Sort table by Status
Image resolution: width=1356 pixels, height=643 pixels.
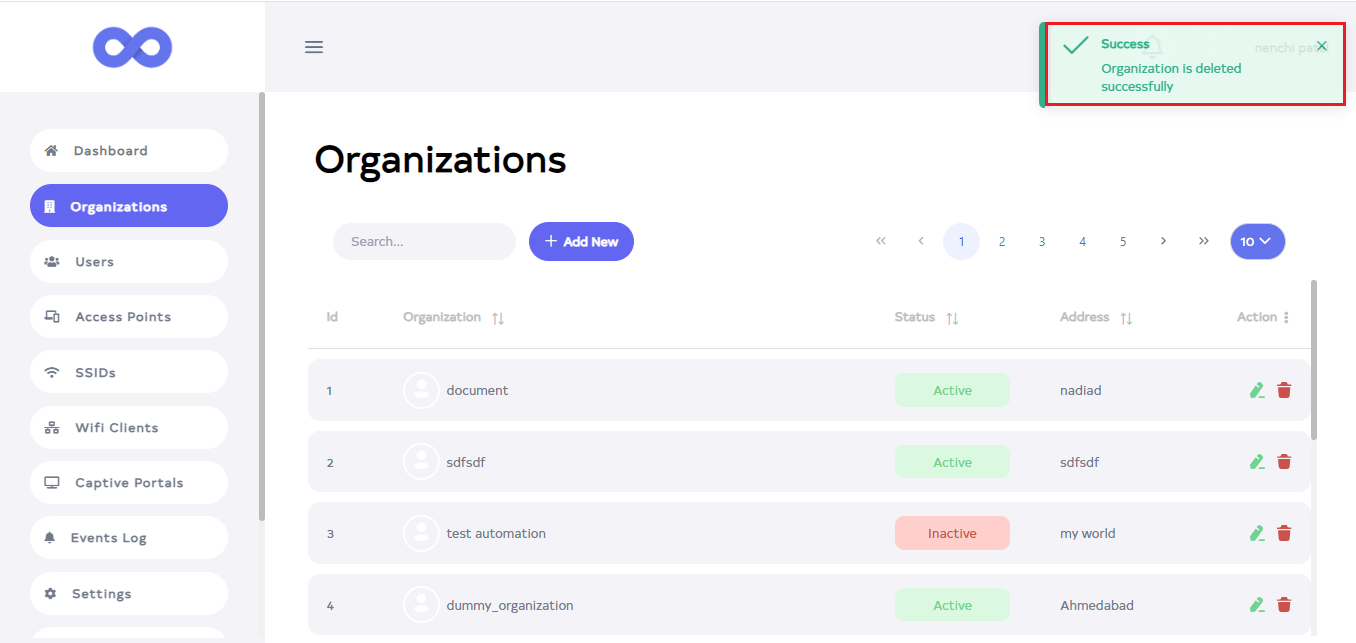pos(952,318)
